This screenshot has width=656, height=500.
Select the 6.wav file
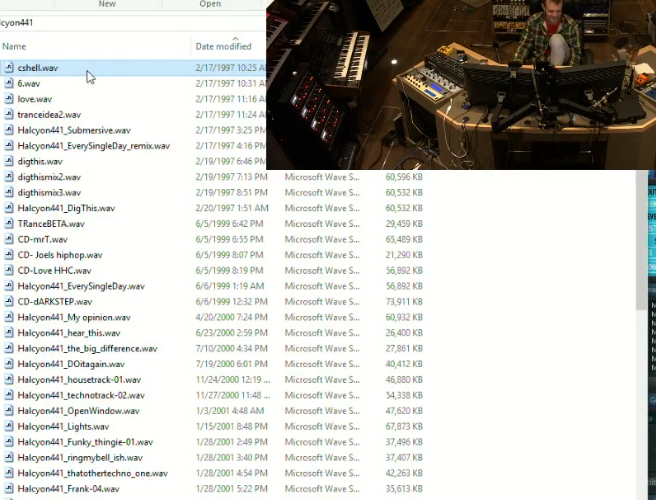[x=28, y=84]
